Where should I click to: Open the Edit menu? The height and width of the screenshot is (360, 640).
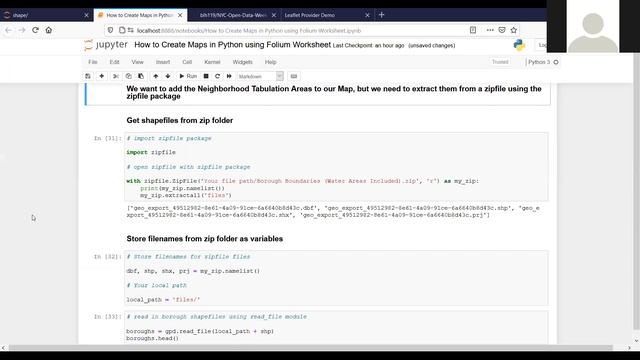pos(114,62)
